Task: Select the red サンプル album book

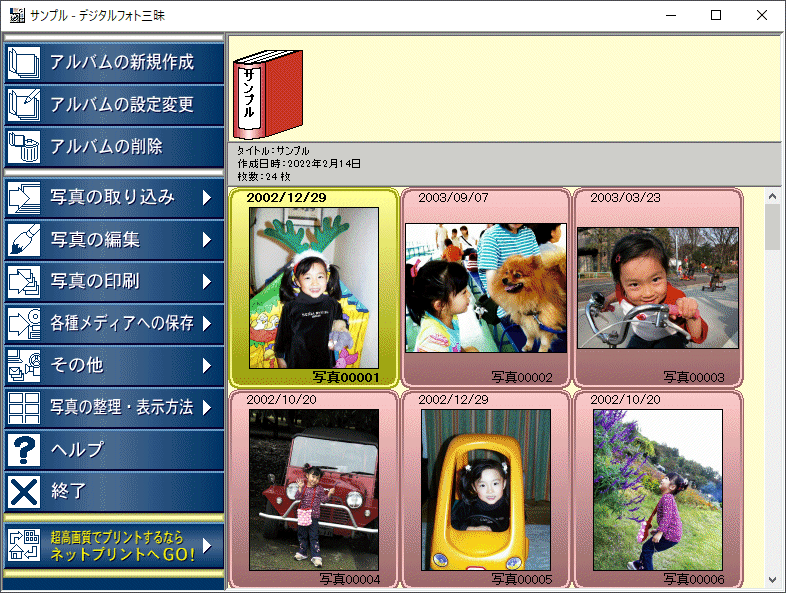Action: tap(268, 94)
